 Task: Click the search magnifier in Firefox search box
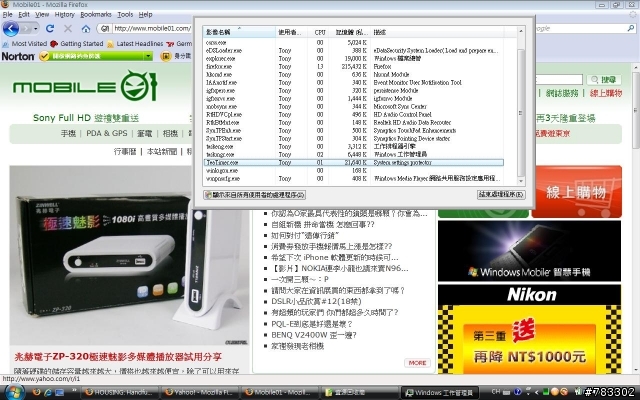pos(631,28)
